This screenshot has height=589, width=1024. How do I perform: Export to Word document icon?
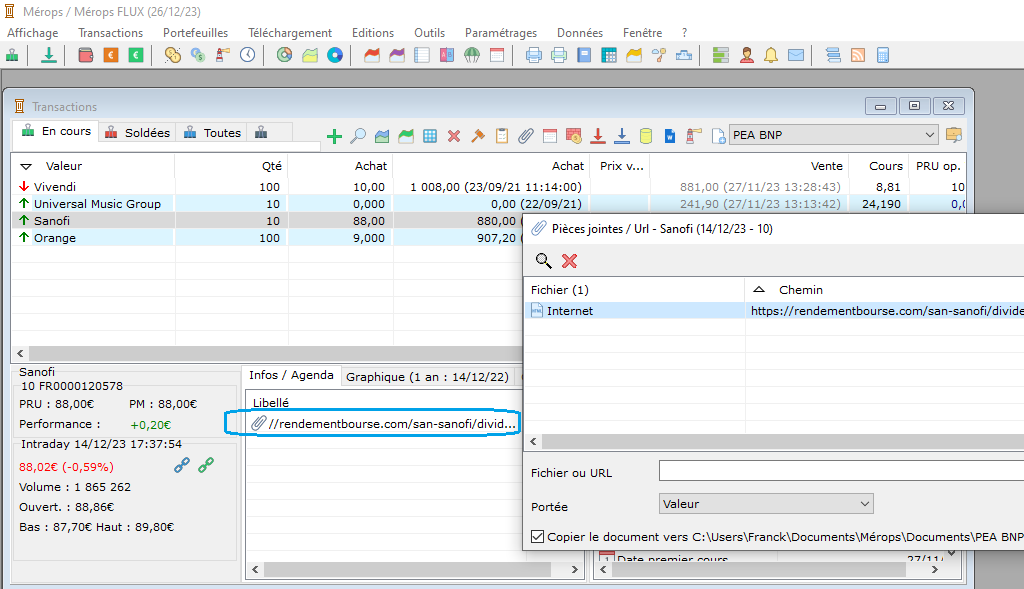670,136
